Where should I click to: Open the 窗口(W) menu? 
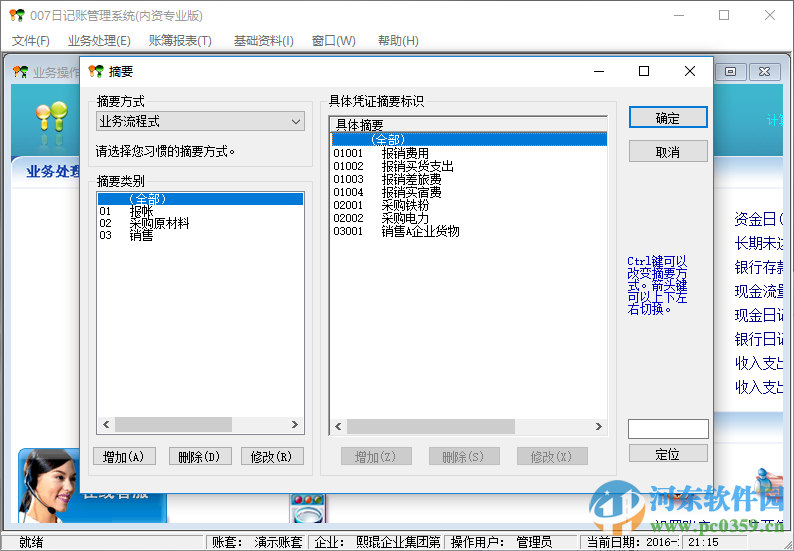coord(334,41)
